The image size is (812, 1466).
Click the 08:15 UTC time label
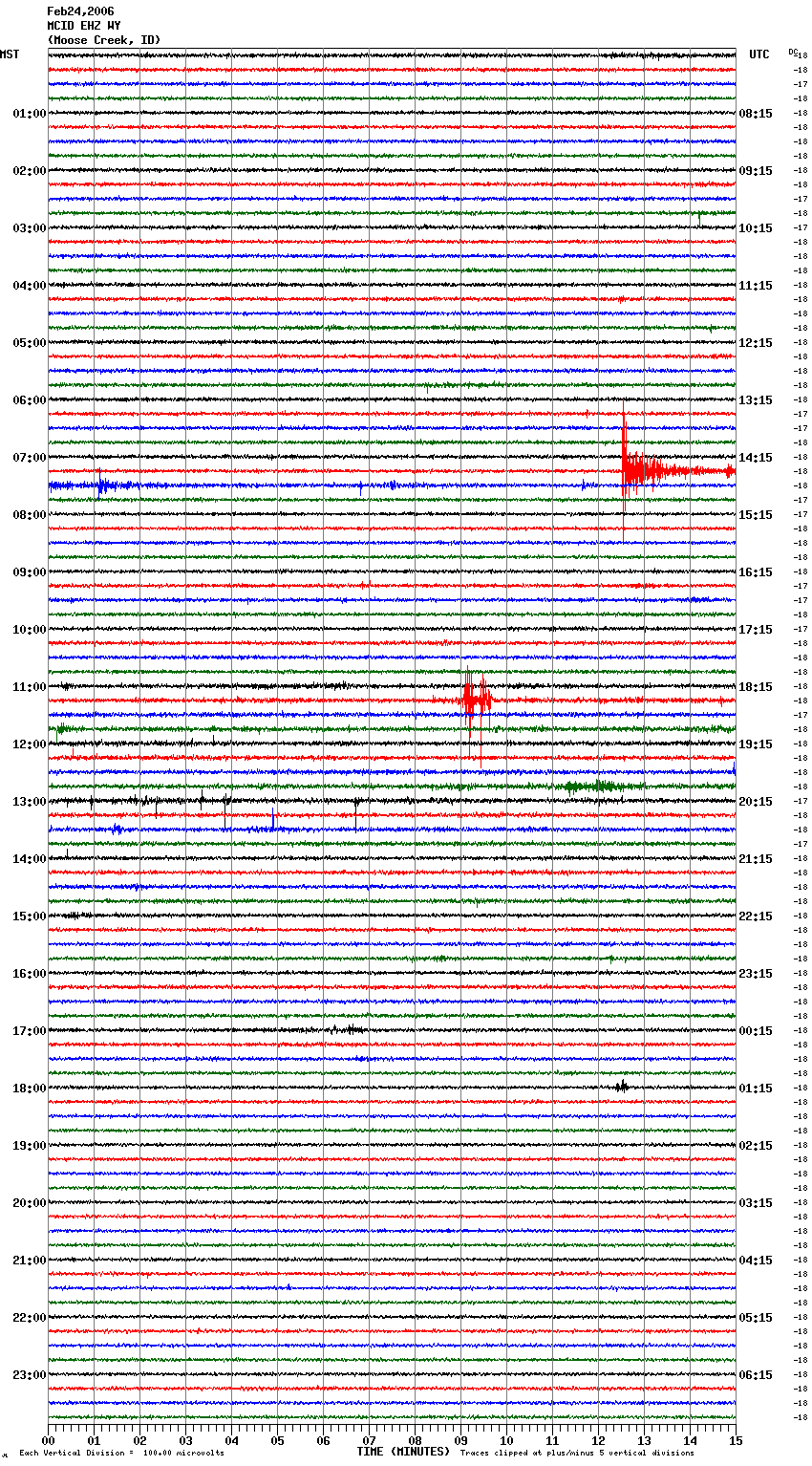[756, 114]
